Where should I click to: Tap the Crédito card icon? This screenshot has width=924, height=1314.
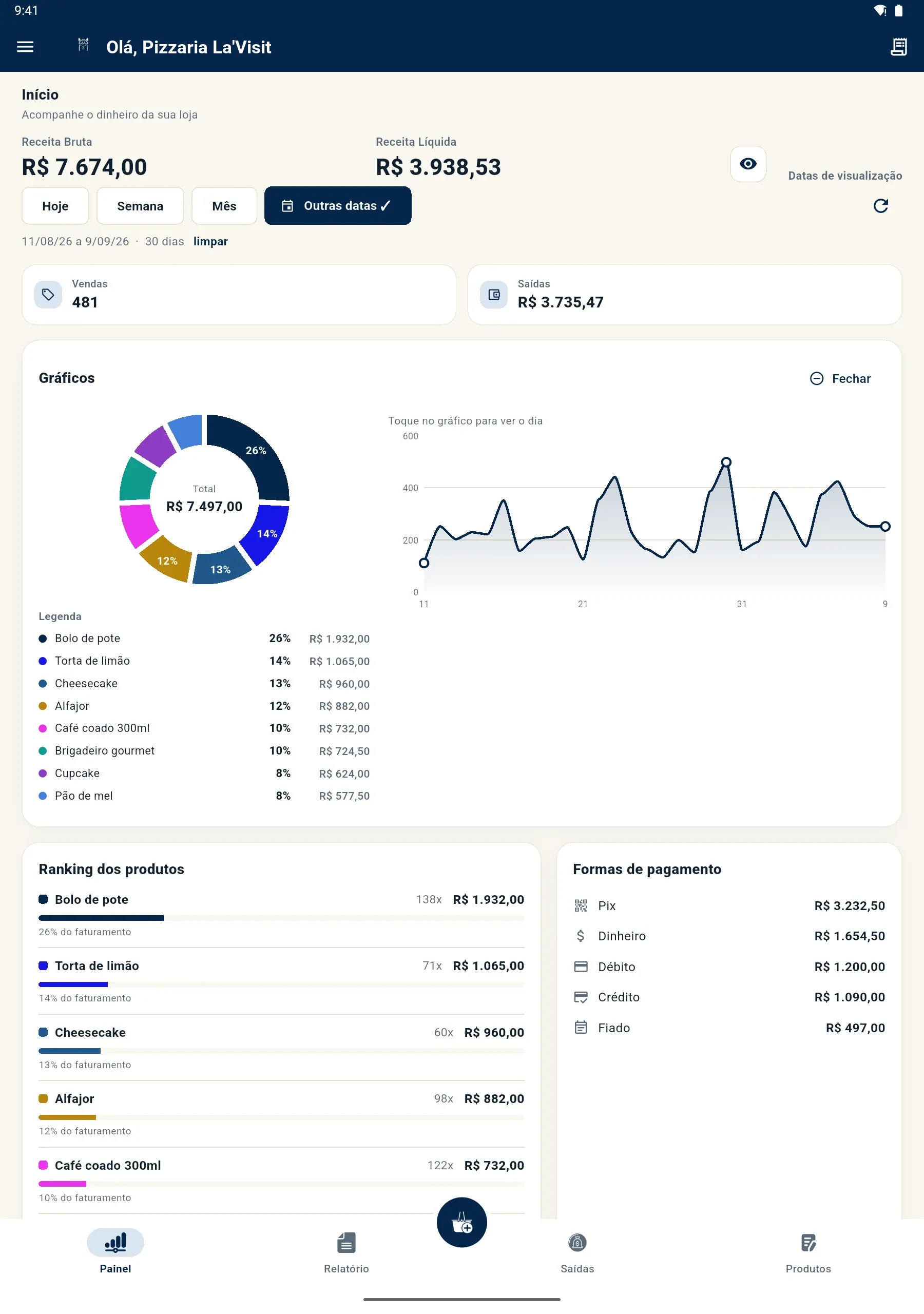pyautogui.click(x=581, y=997)
